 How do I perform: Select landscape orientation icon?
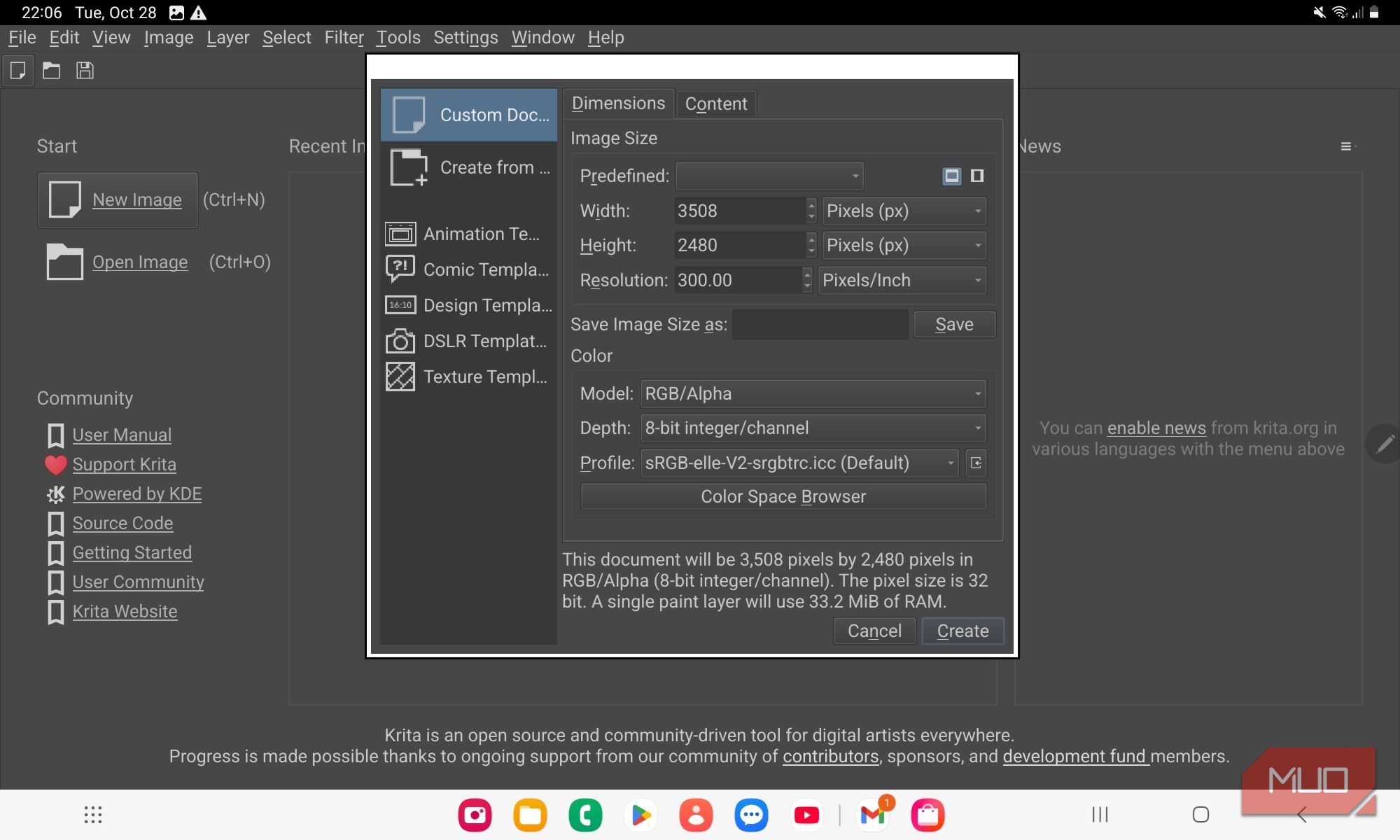(951, 176)
